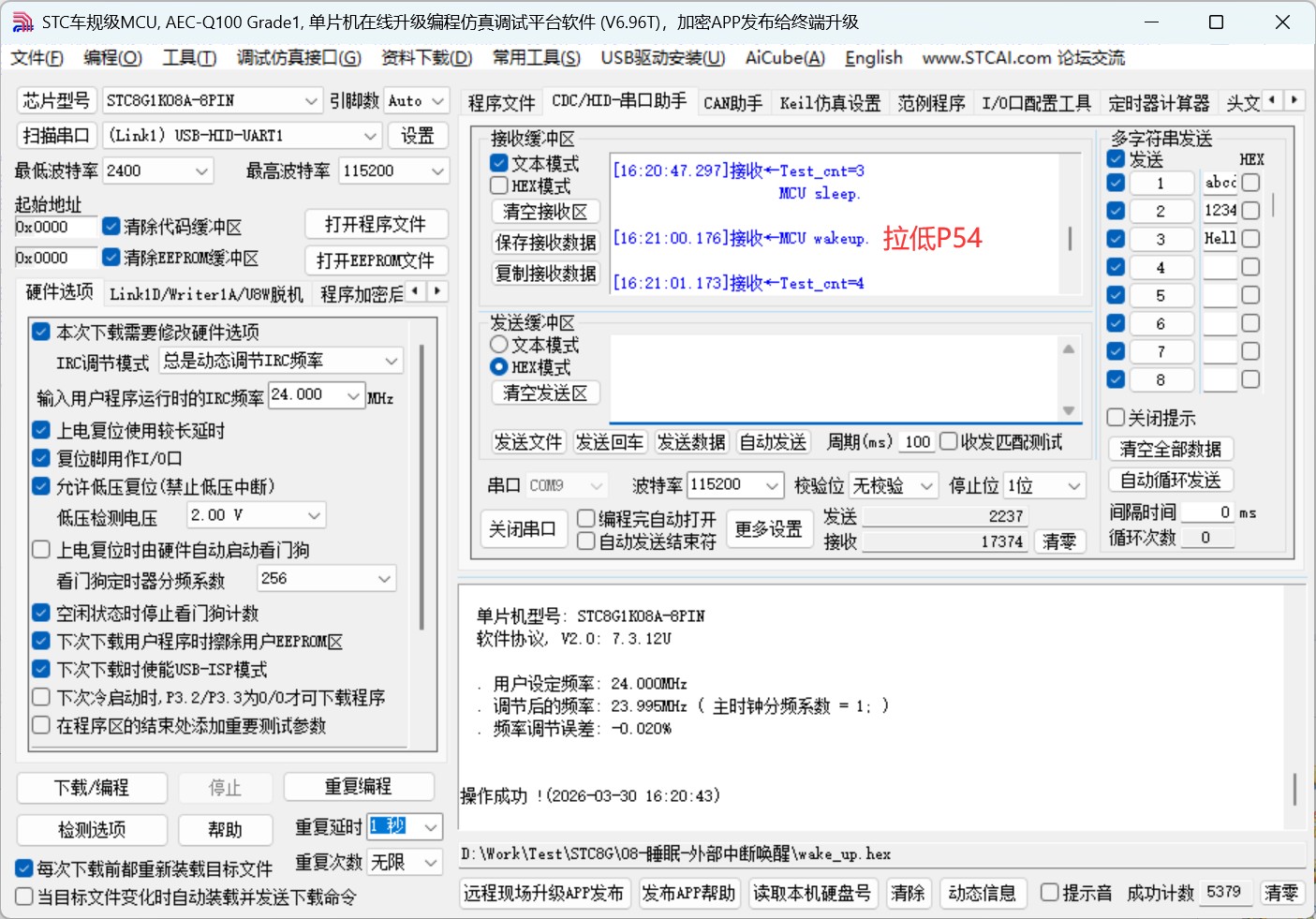Open the 重复次数 repeat count dropdown

pos(430,862)
